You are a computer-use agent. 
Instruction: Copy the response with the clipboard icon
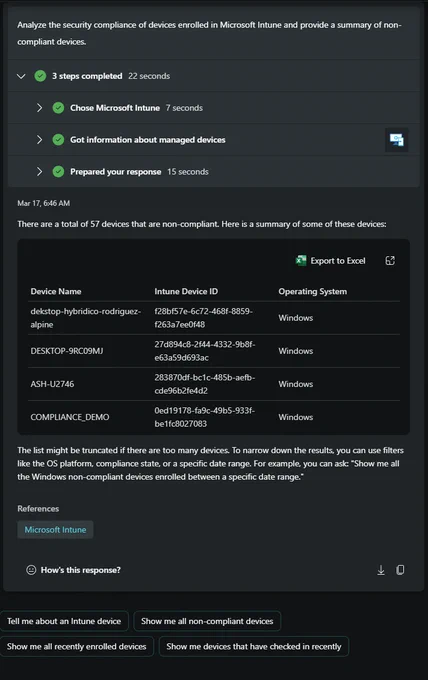coord(400,570)
